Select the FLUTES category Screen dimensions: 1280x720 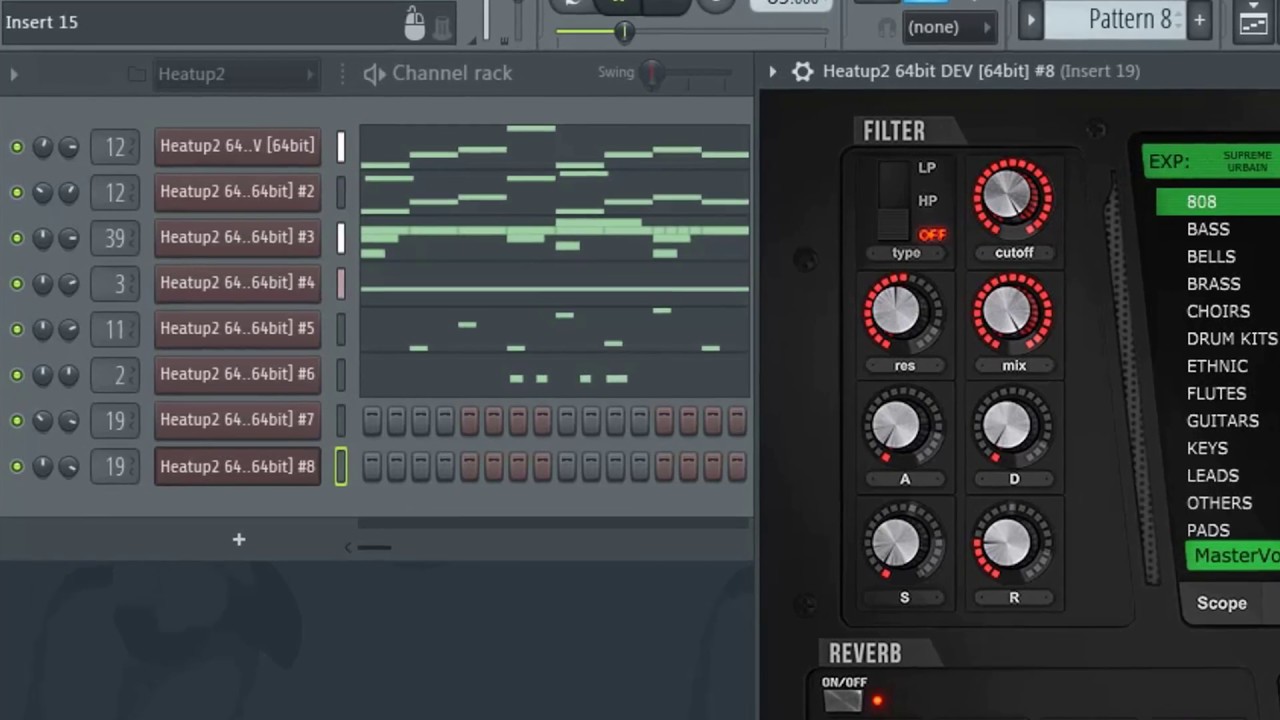point(1216,394)
